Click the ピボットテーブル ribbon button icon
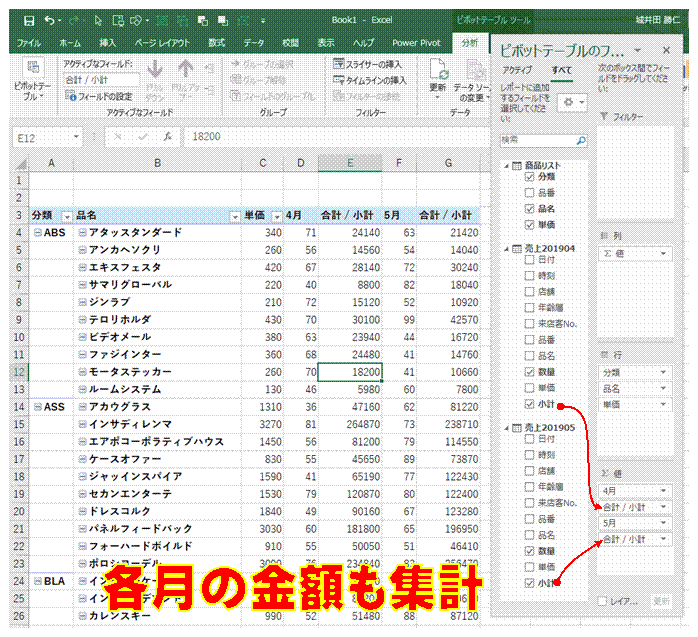Viewport: 698px width, 637px height. click(33, 67)
